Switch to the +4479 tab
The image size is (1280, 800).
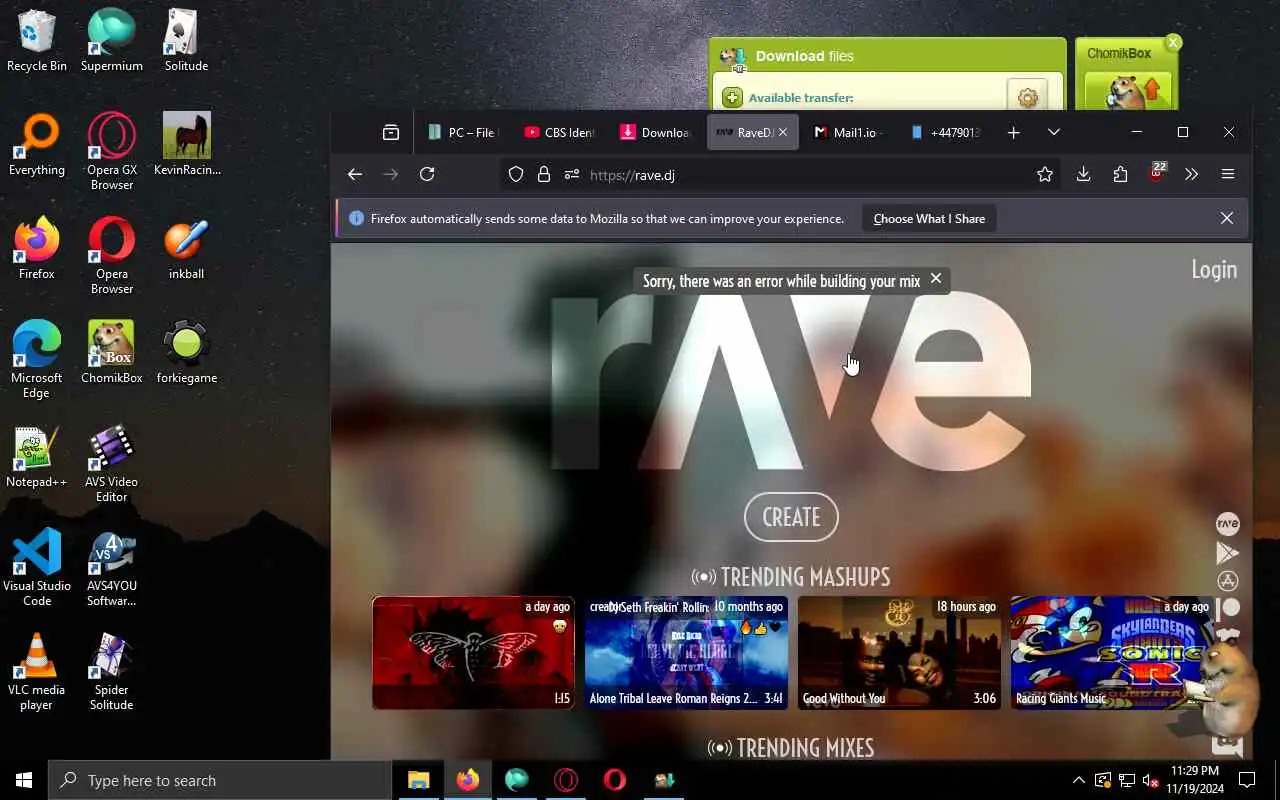click(x=946, y=132)
